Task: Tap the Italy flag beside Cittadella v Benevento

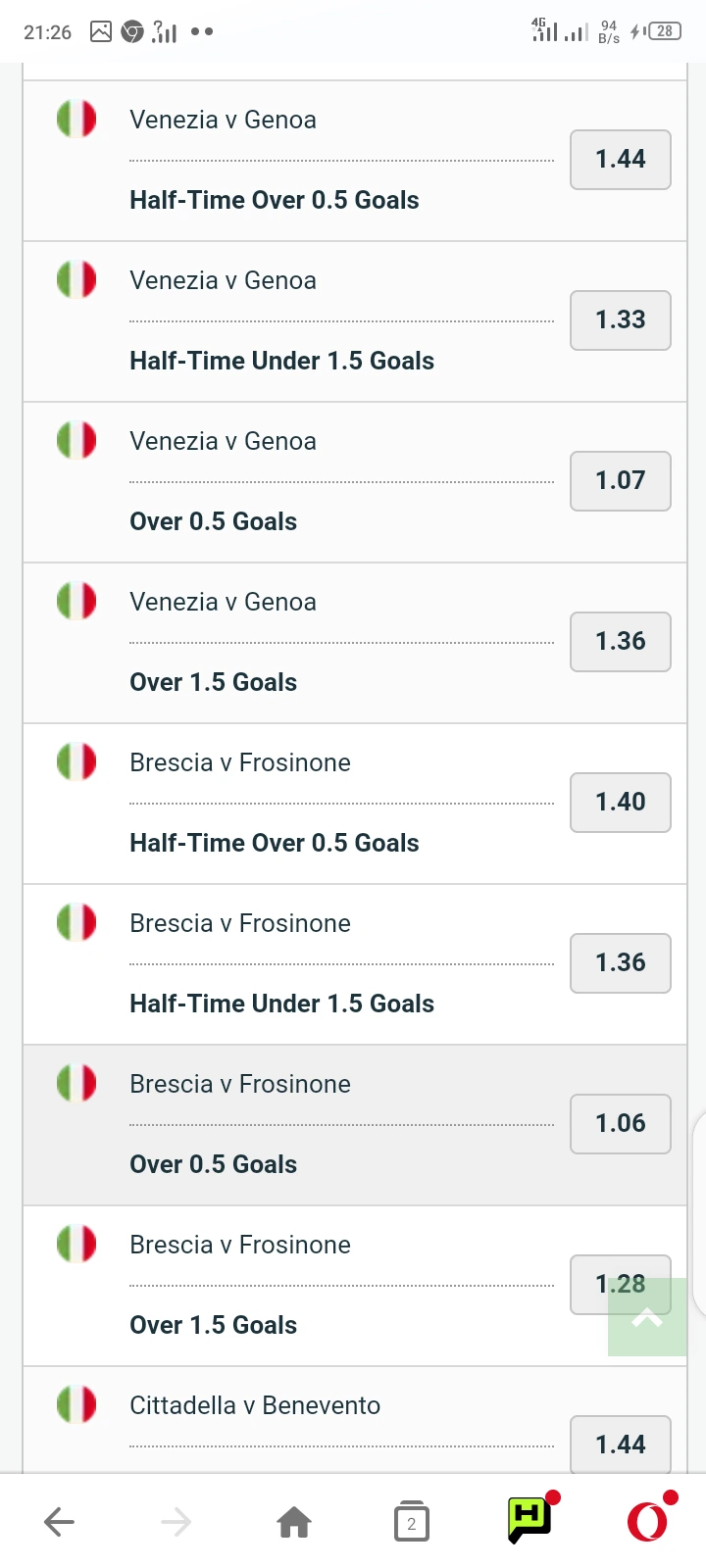Action: (x=76, y=1404)
